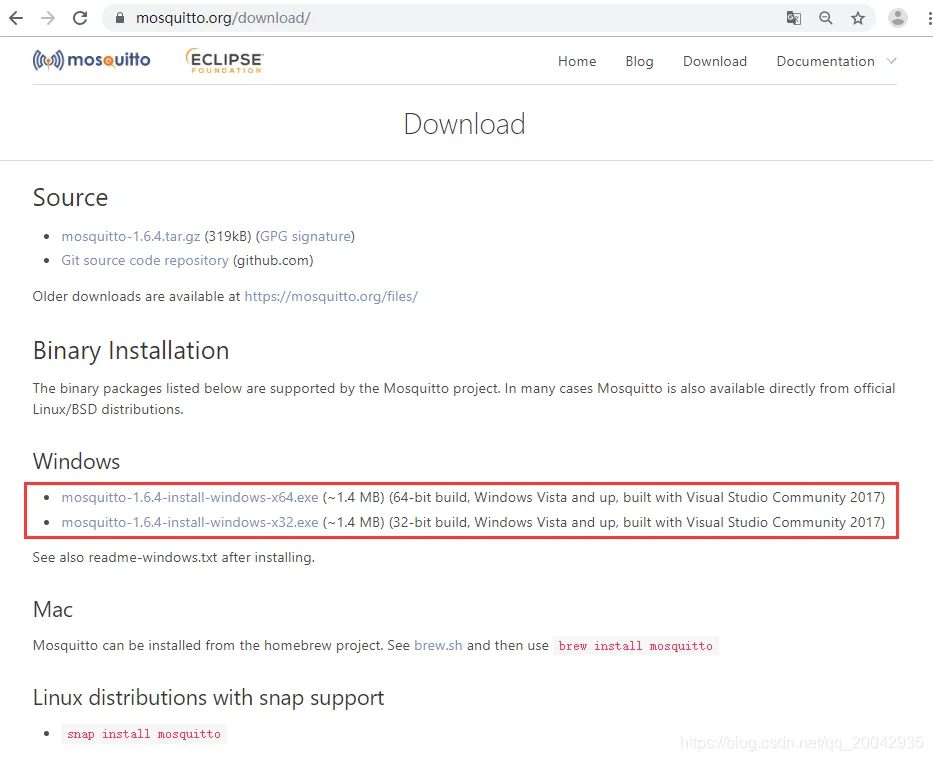Open the brew.sh link
The image size is (933, 761).
437,645
